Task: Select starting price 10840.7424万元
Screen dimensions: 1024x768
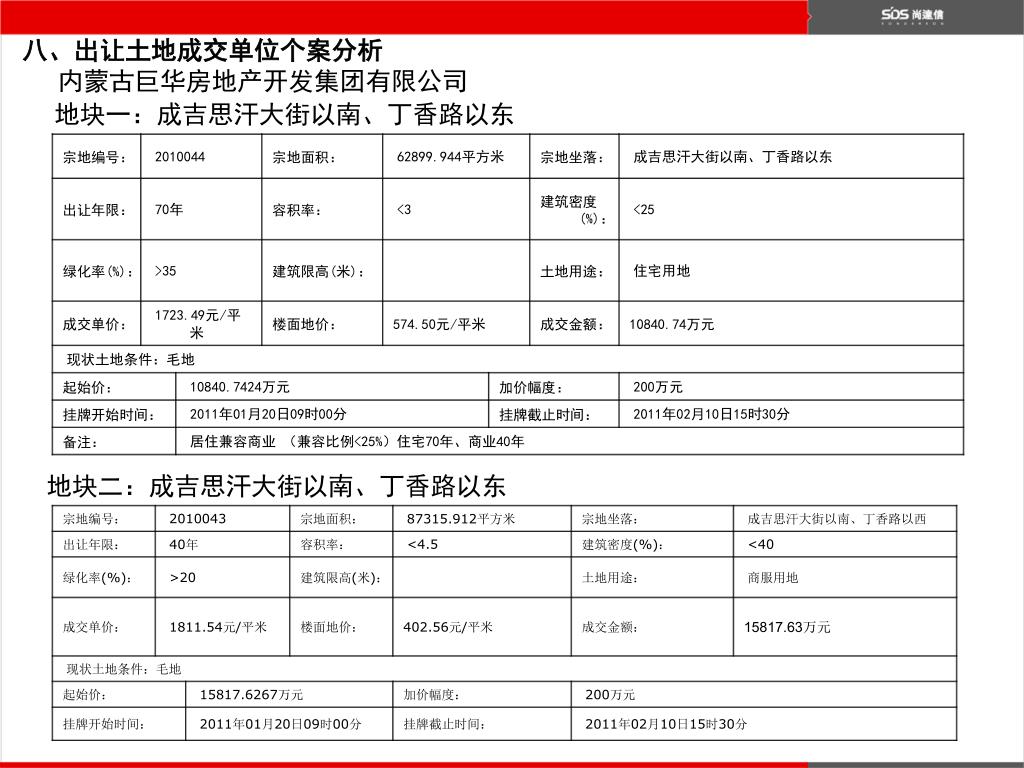Action: [x=239, y=387]
